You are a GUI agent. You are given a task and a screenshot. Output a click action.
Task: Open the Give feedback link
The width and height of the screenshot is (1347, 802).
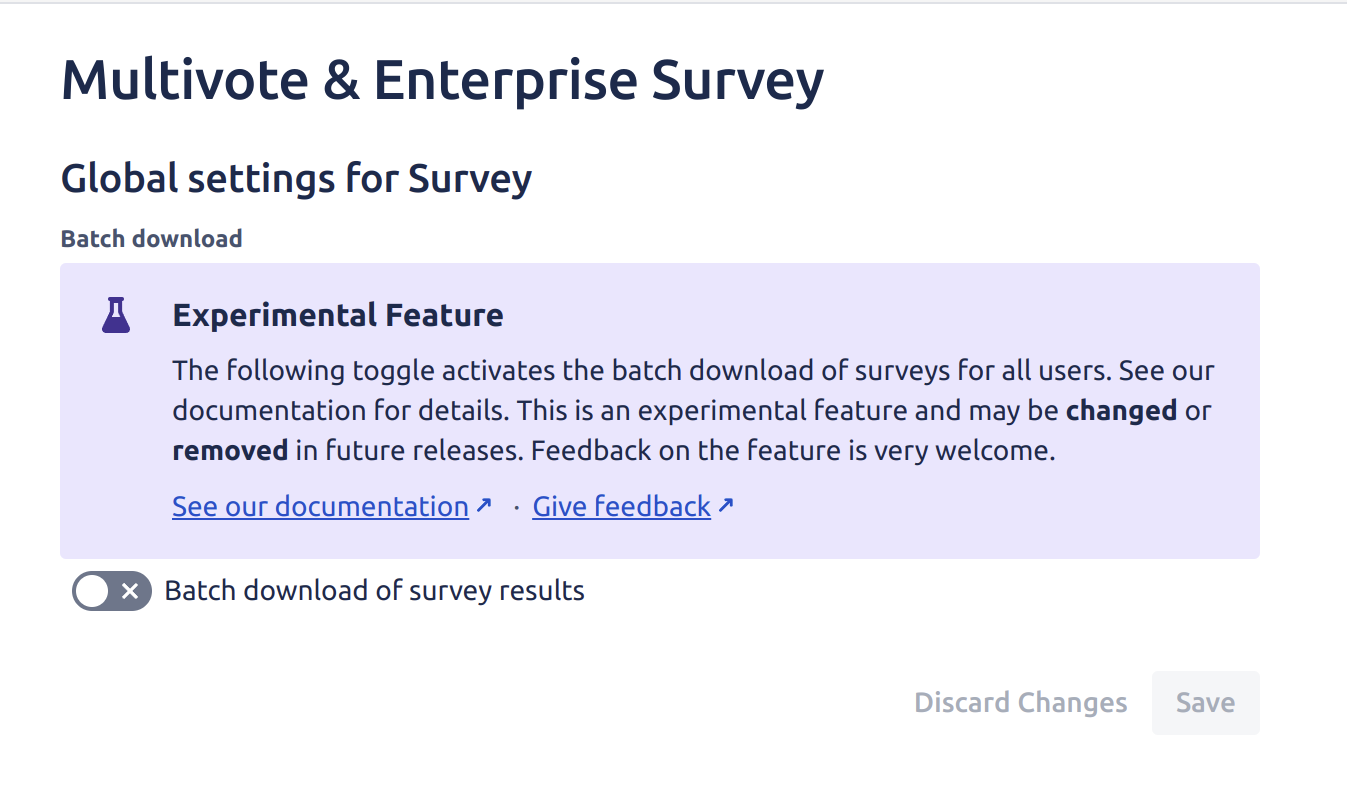(621, 507)
